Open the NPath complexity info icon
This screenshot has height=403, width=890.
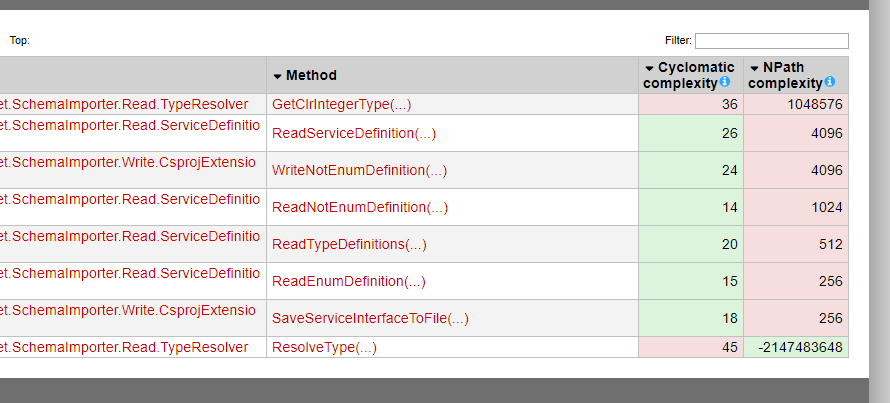(x=829, y=82)
